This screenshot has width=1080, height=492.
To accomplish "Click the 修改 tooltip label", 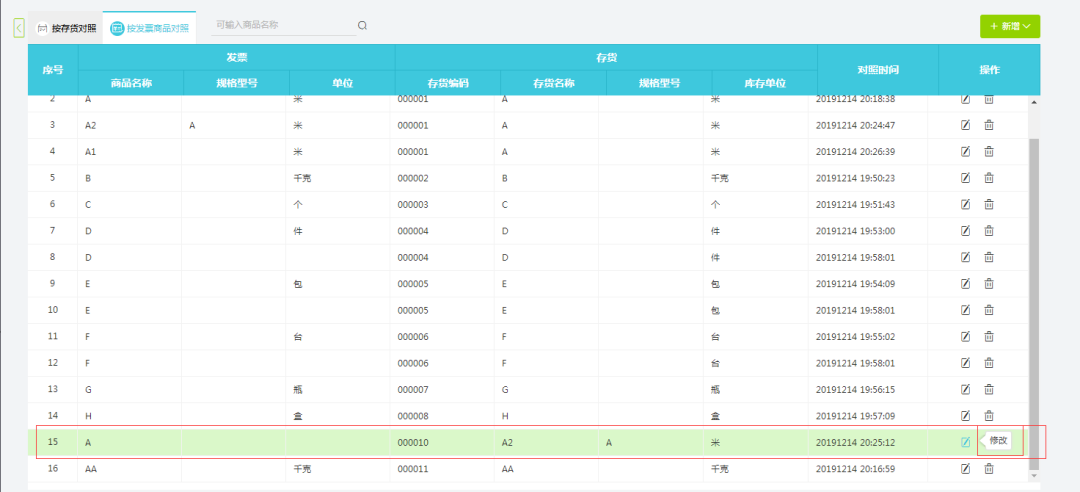I will [x=999, y=440].
